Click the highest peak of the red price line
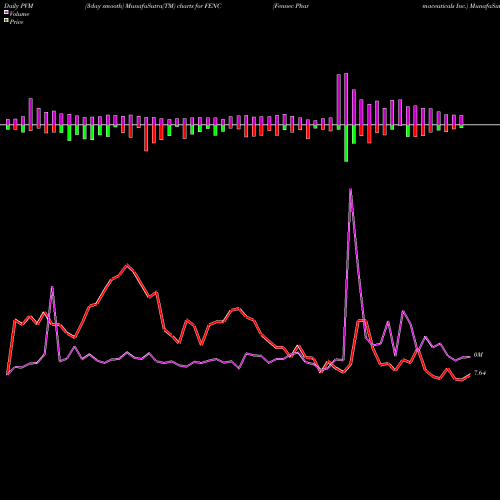The height and width of the screenshot is (500, 500). [x=127, y=265]
